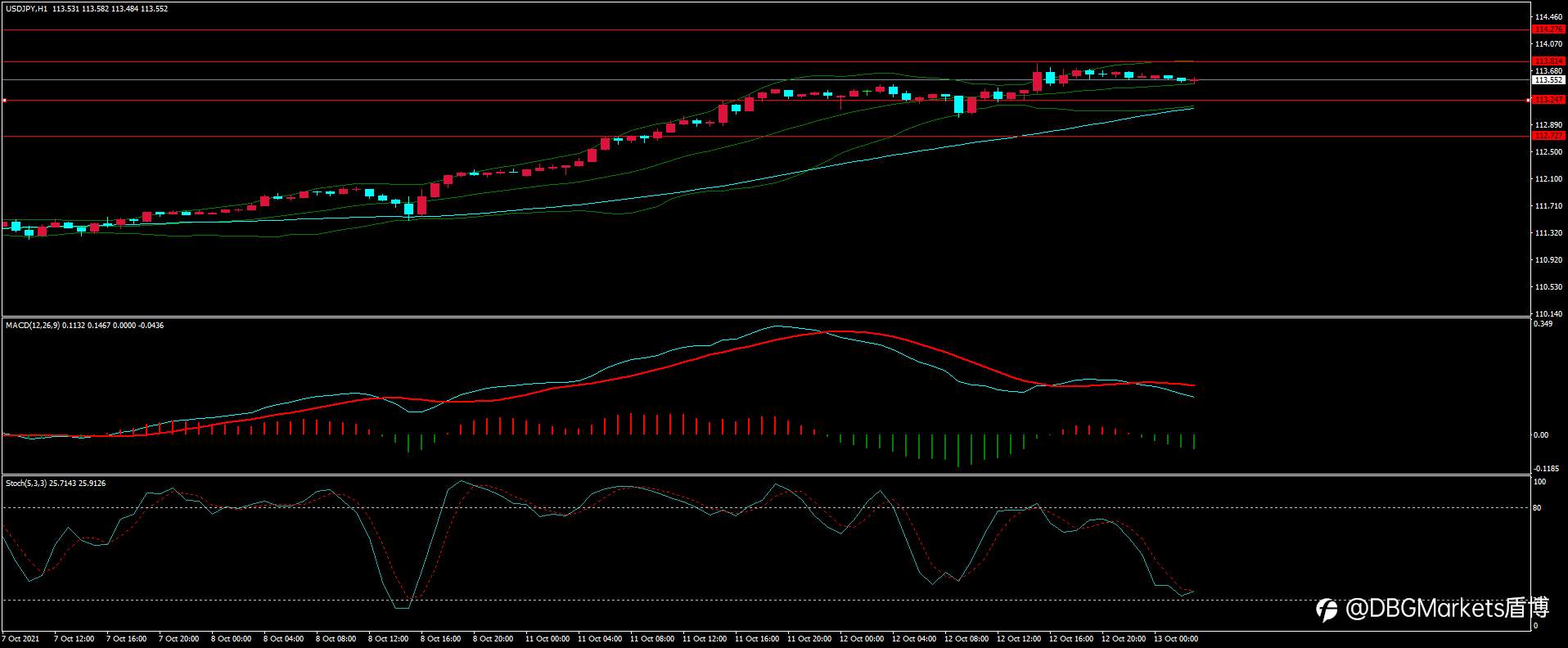Click the 12 Oct 20:00 time label
Viewport: 1568px width, 648px height.
point(1124,639)
